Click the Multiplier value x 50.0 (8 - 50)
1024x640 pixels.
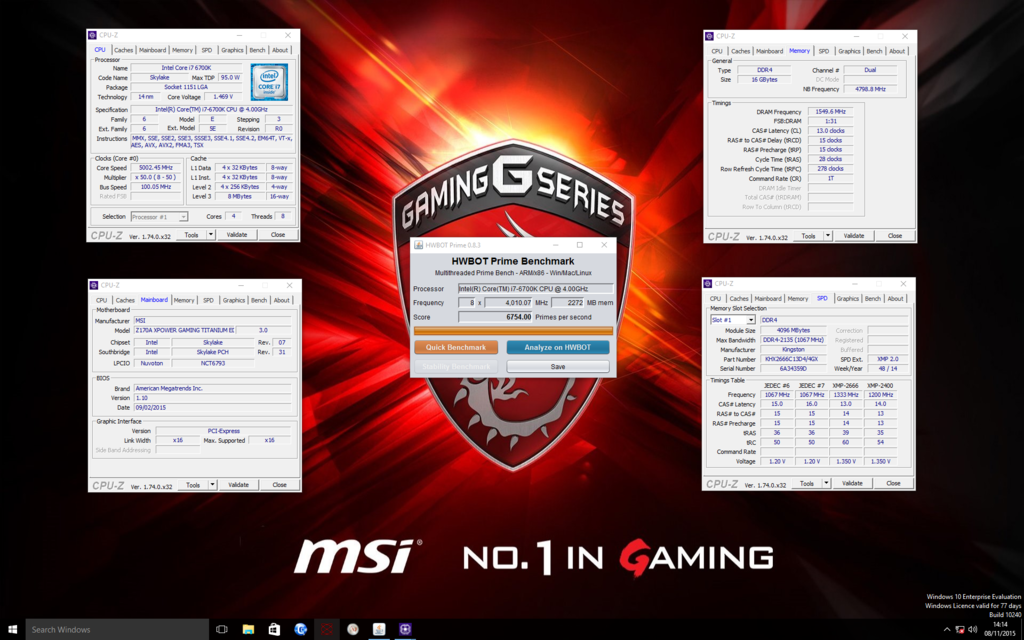click(x=155, y=177)
